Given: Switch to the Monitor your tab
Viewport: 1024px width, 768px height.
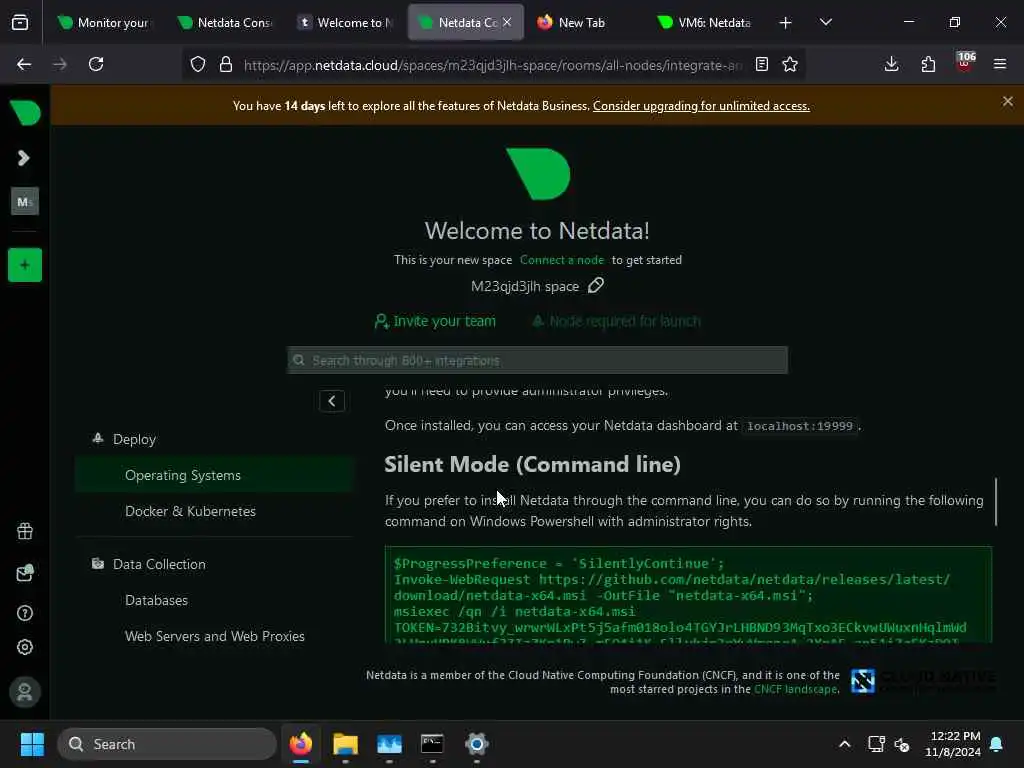Looking at the screenshot, I should [103, 23].
